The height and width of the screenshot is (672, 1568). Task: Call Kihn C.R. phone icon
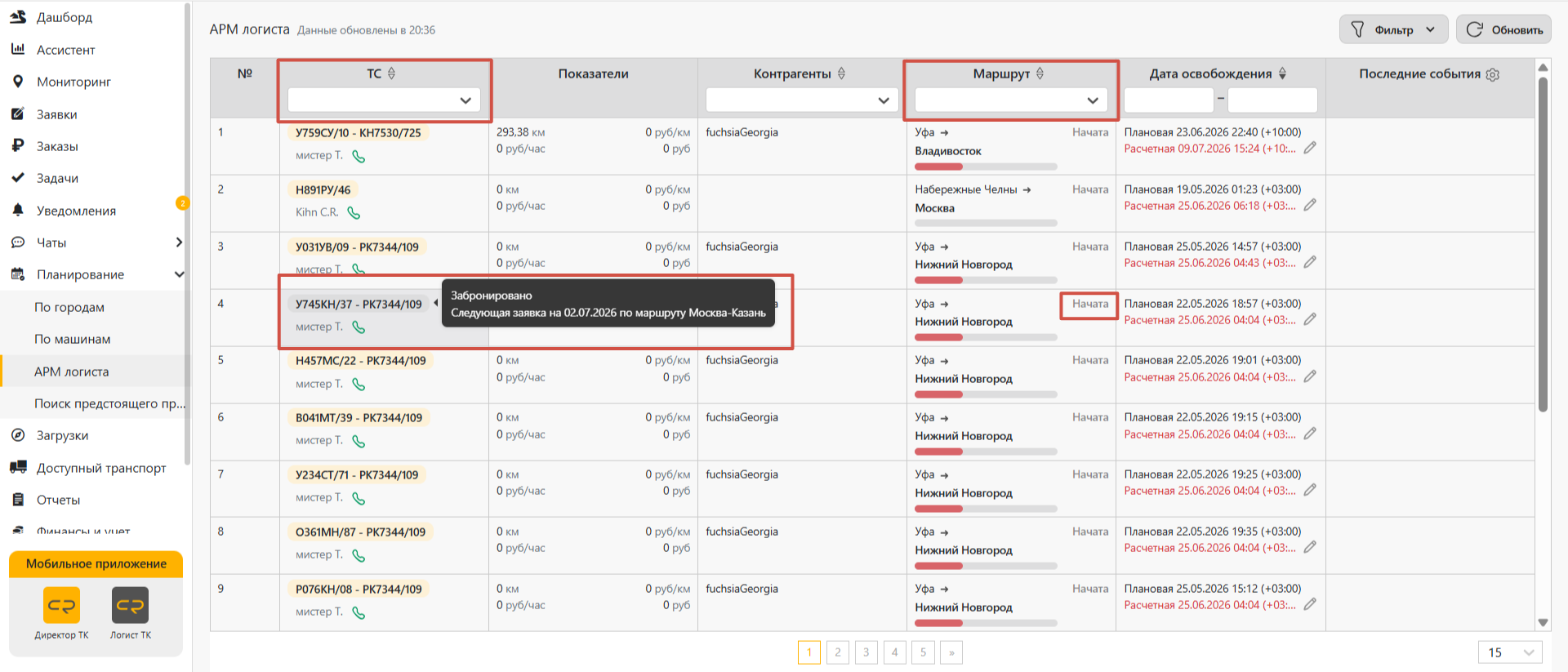pyautogui.click(x=354, y=213)
